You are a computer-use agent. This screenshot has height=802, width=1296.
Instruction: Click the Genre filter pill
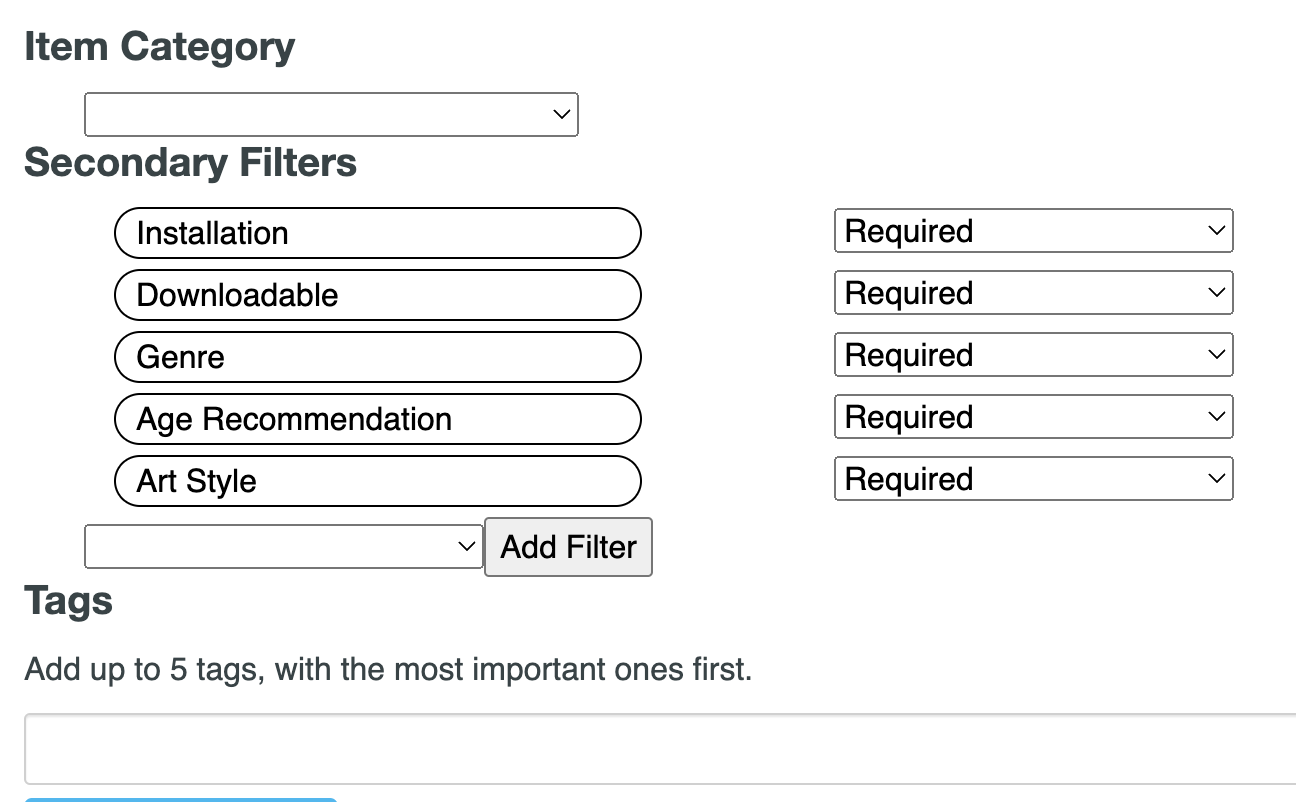pos(377,356)
